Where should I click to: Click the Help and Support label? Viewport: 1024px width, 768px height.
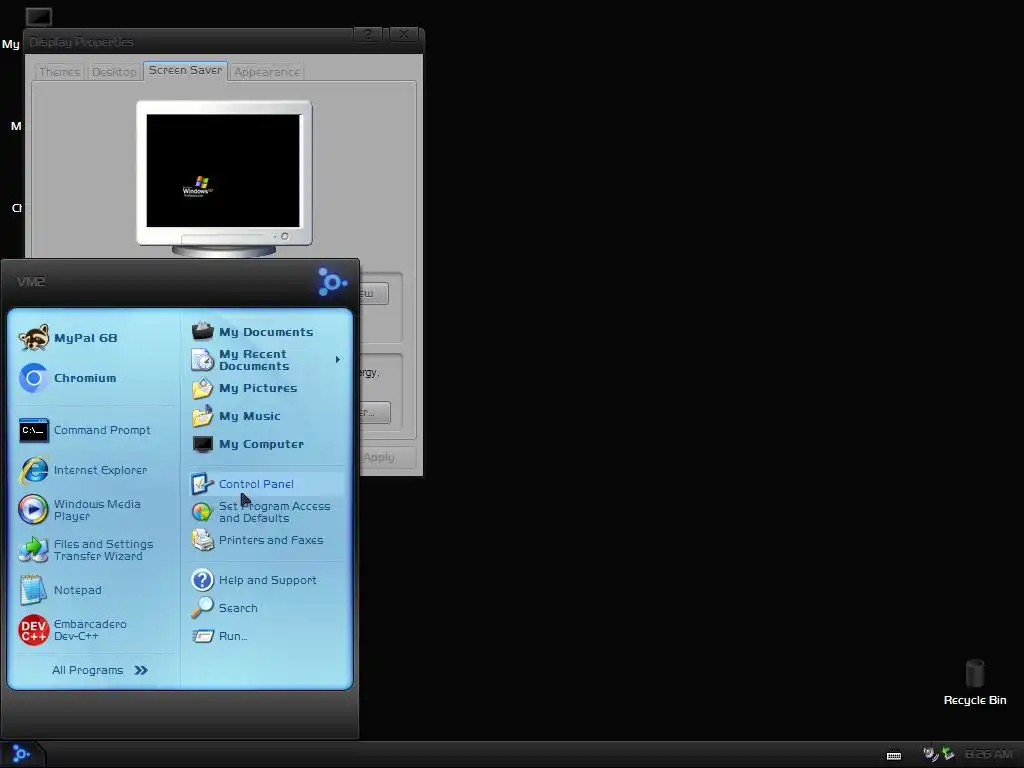tap(268, 580)
